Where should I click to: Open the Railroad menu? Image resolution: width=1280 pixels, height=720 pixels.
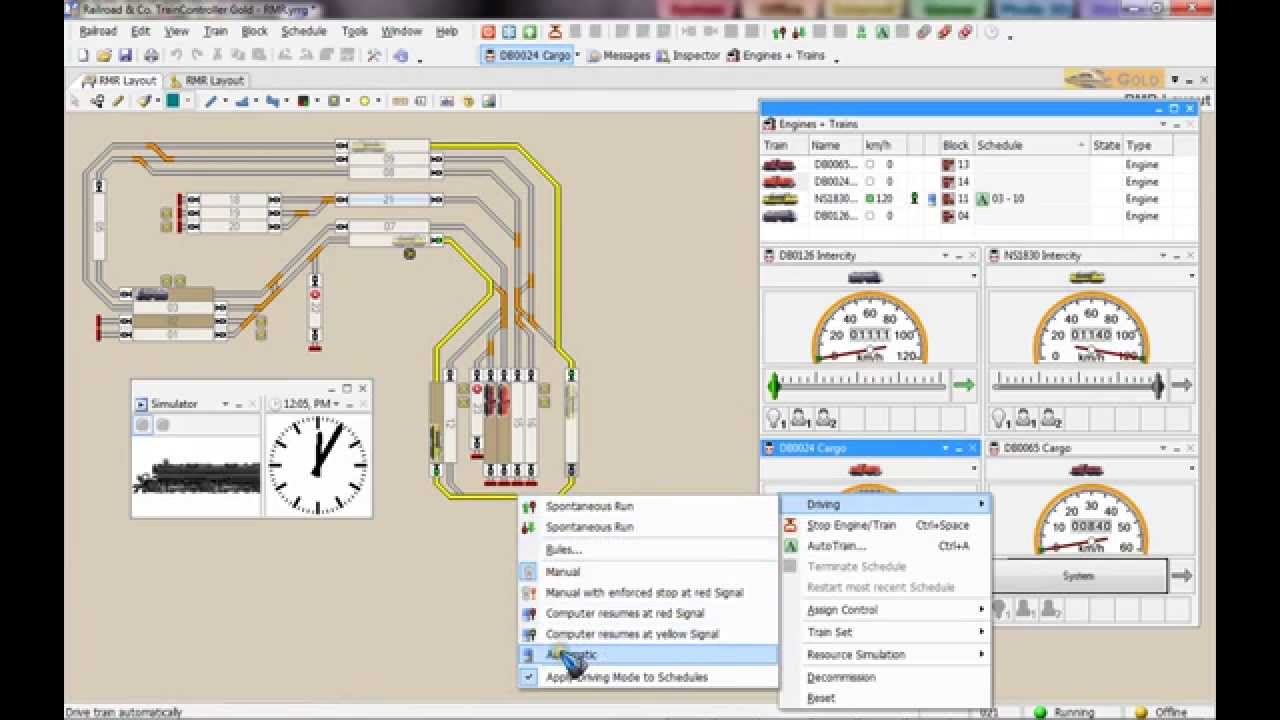[98, 32]
